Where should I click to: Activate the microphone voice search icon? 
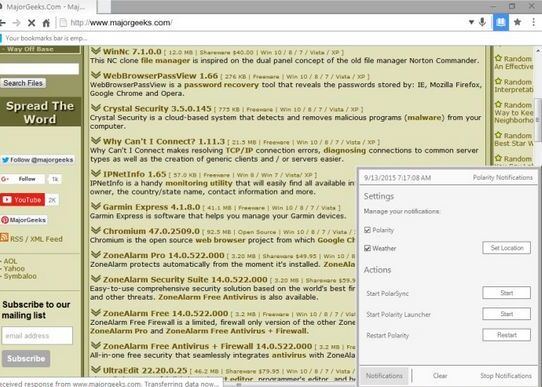pyautogui.click(x=482, y=22)
